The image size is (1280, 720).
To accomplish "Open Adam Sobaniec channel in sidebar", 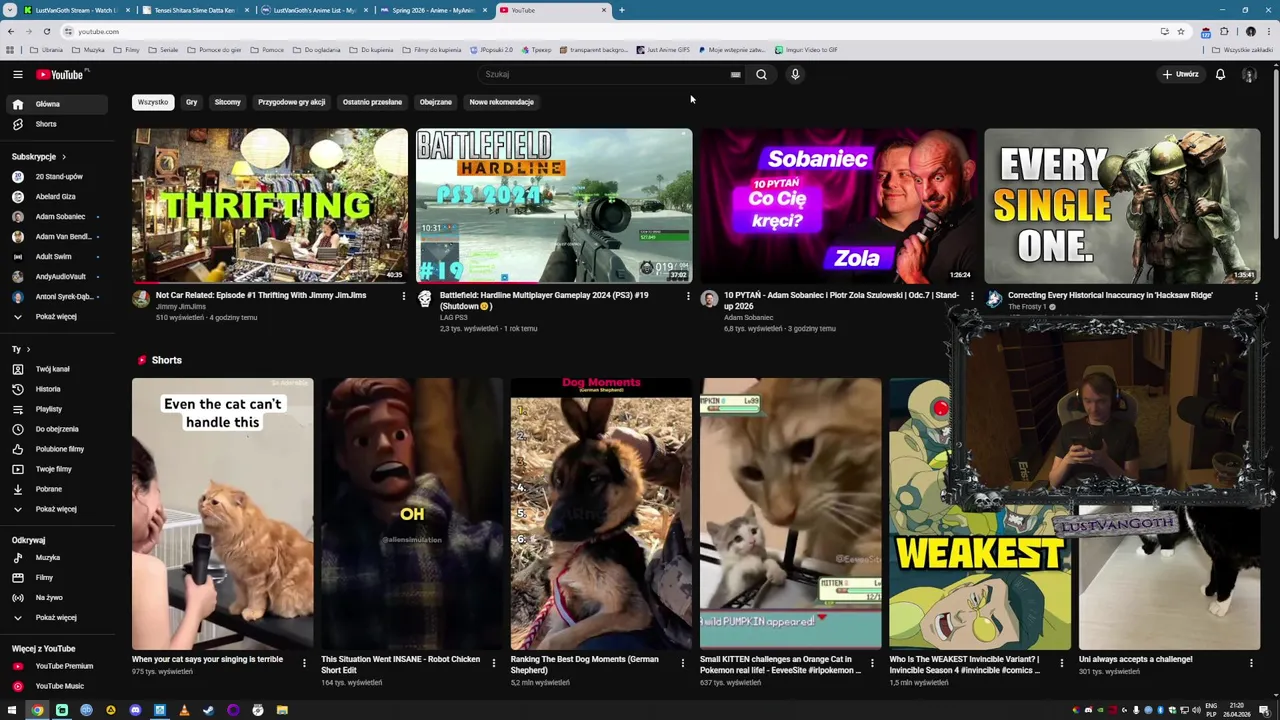I will coord(57,217).
